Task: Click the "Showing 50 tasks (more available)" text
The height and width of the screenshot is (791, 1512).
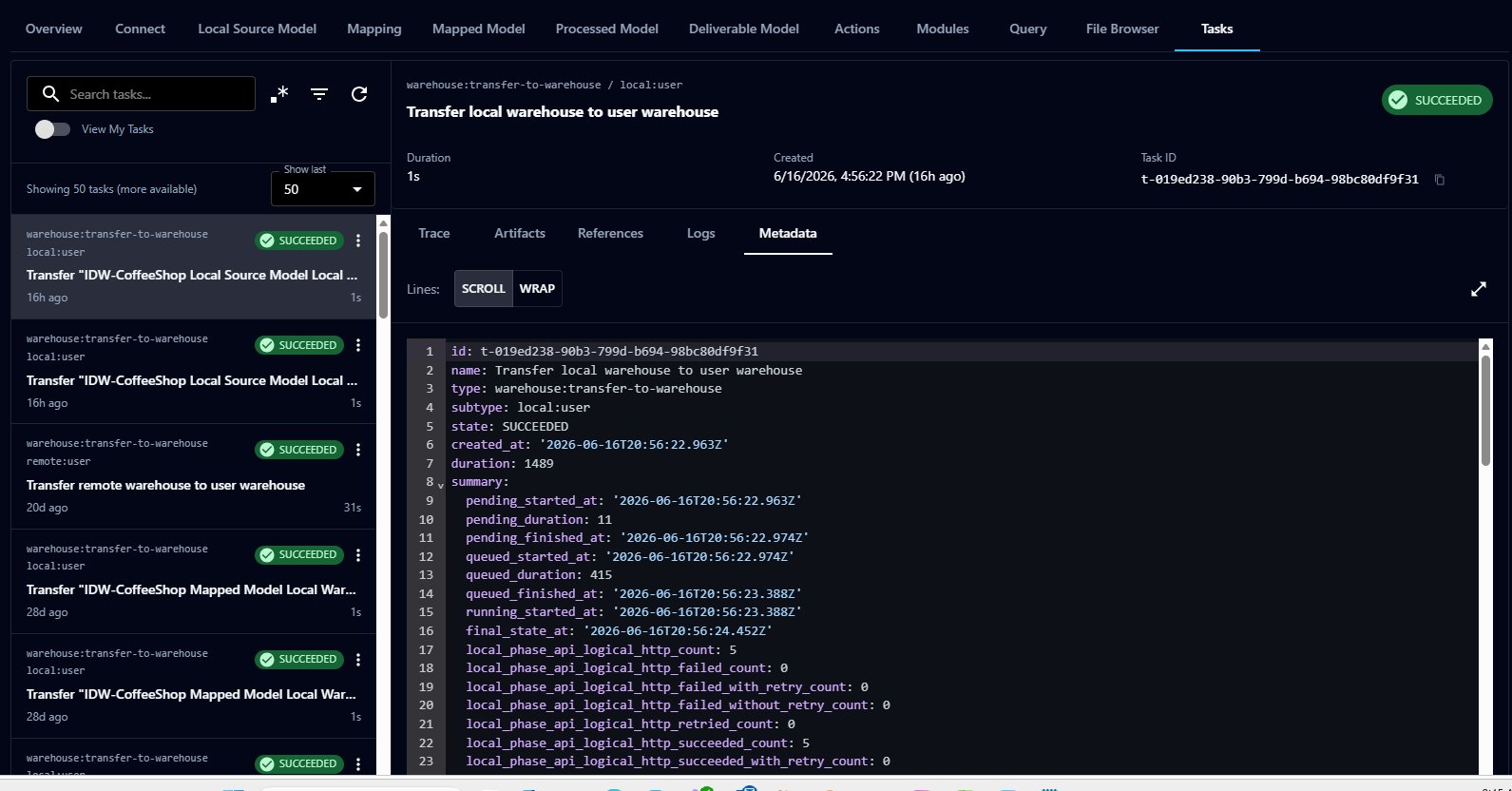Action: coord(112,189)
